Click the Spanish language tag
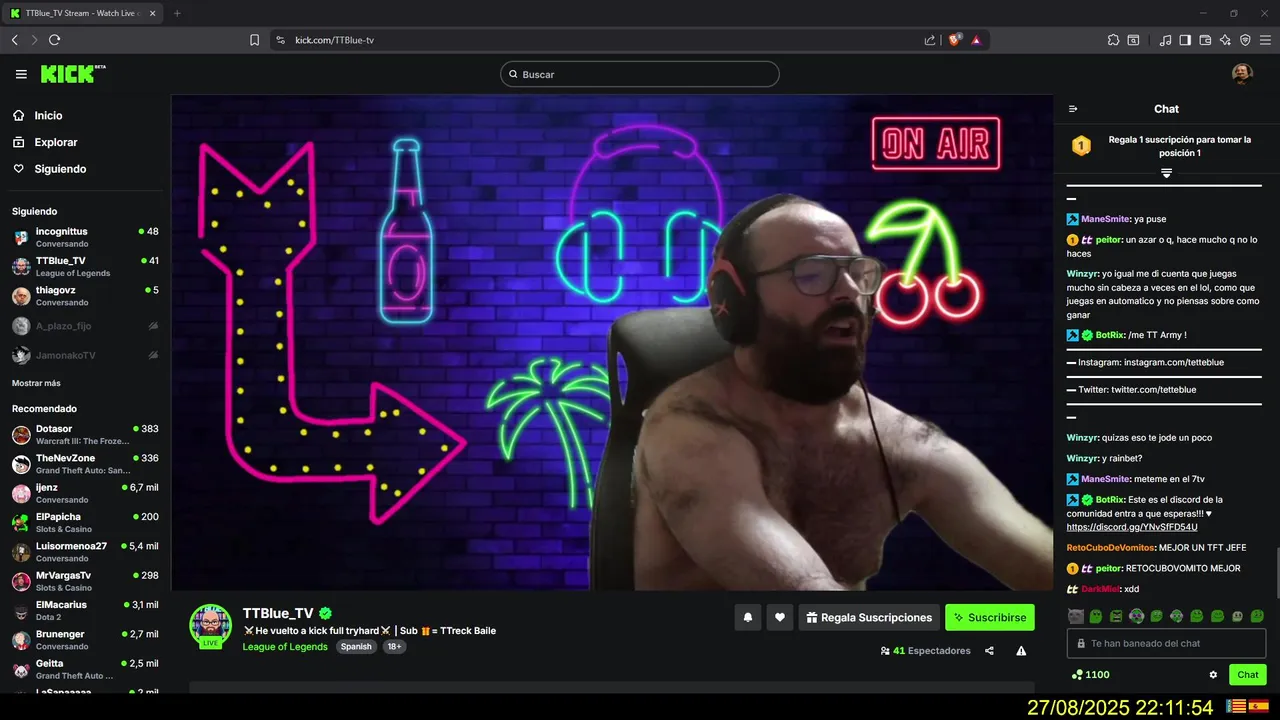Viewport: 1280px width, 720px height. coord(356,647)
